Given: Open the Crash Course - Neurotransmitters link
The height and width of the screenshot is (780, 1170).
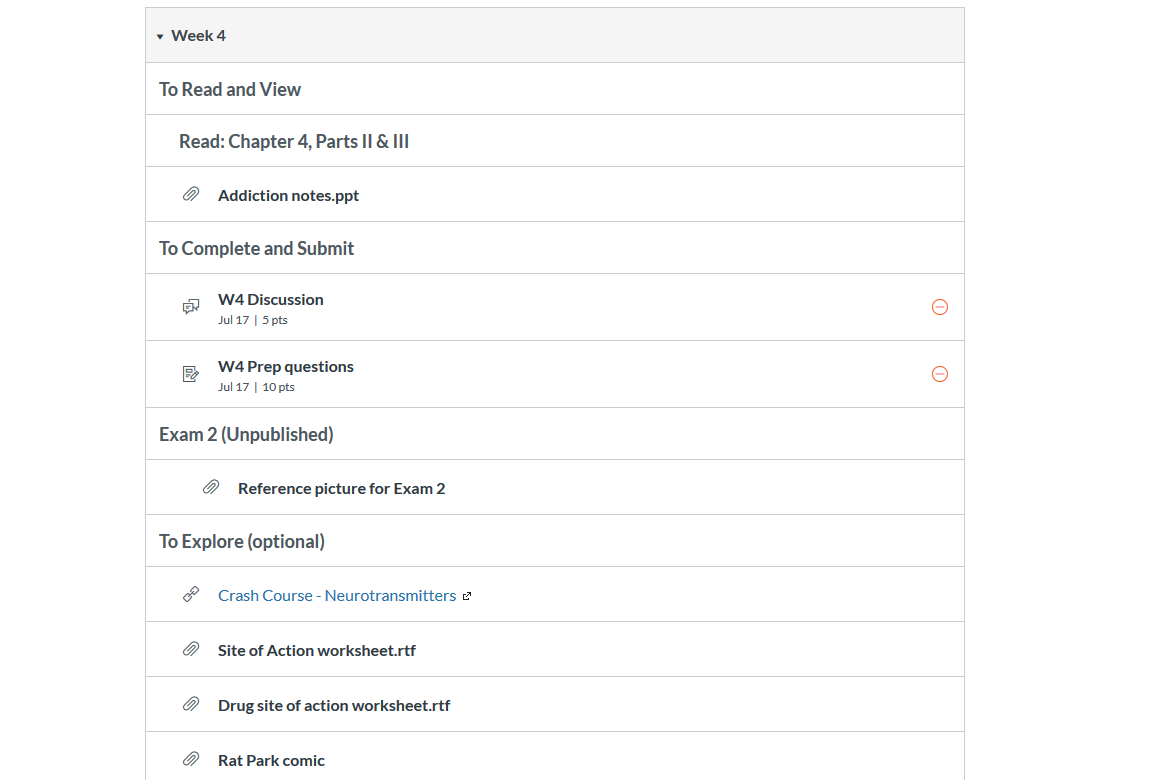Looking at the screenshot, I should pos(337,596).
